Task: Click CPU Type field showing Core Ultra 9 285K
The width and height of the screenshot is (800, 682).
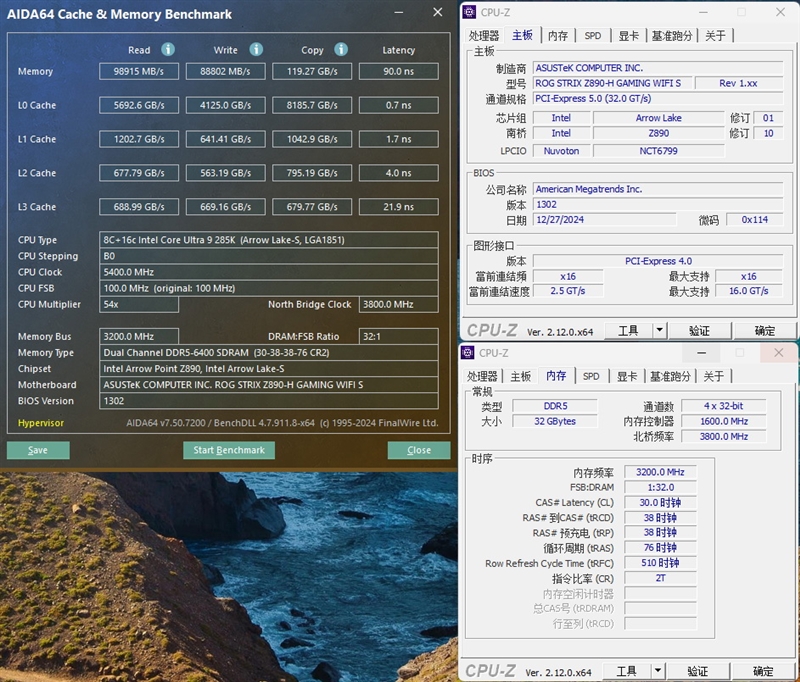Action: [269, 240]
